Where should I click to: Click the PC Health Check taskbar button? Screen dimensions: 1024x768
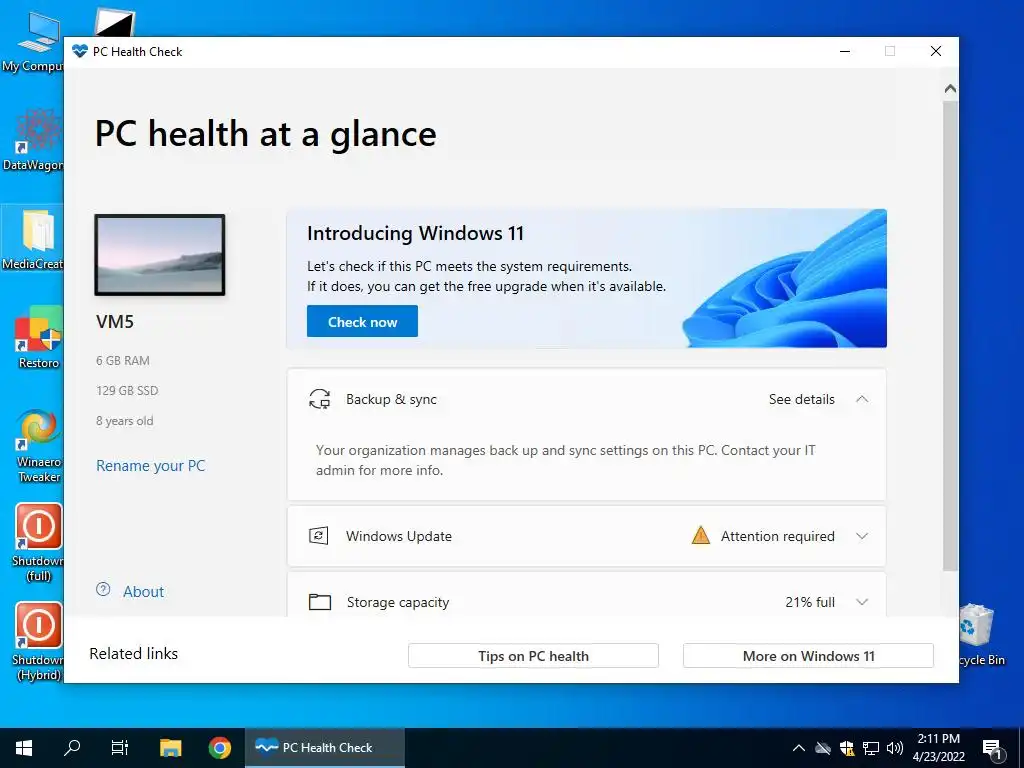(325, 748)
